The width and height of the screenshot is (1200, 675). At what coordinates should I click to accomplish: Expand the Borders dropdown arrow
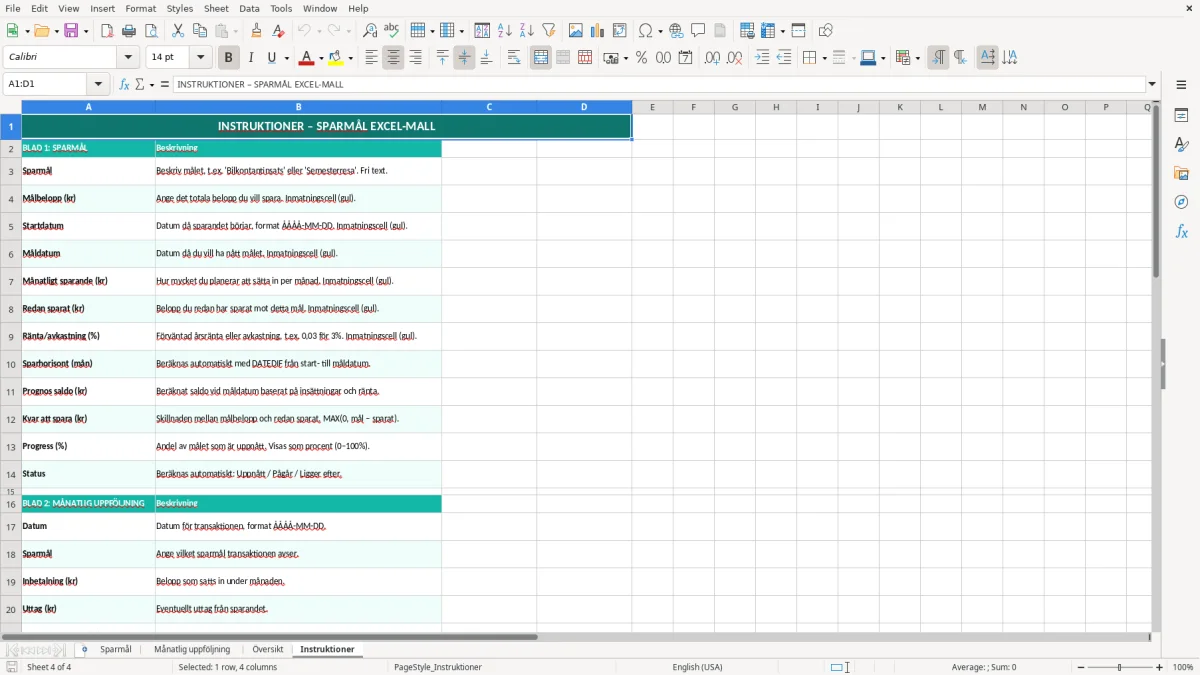pyautogui.click(x=824, y=58)
